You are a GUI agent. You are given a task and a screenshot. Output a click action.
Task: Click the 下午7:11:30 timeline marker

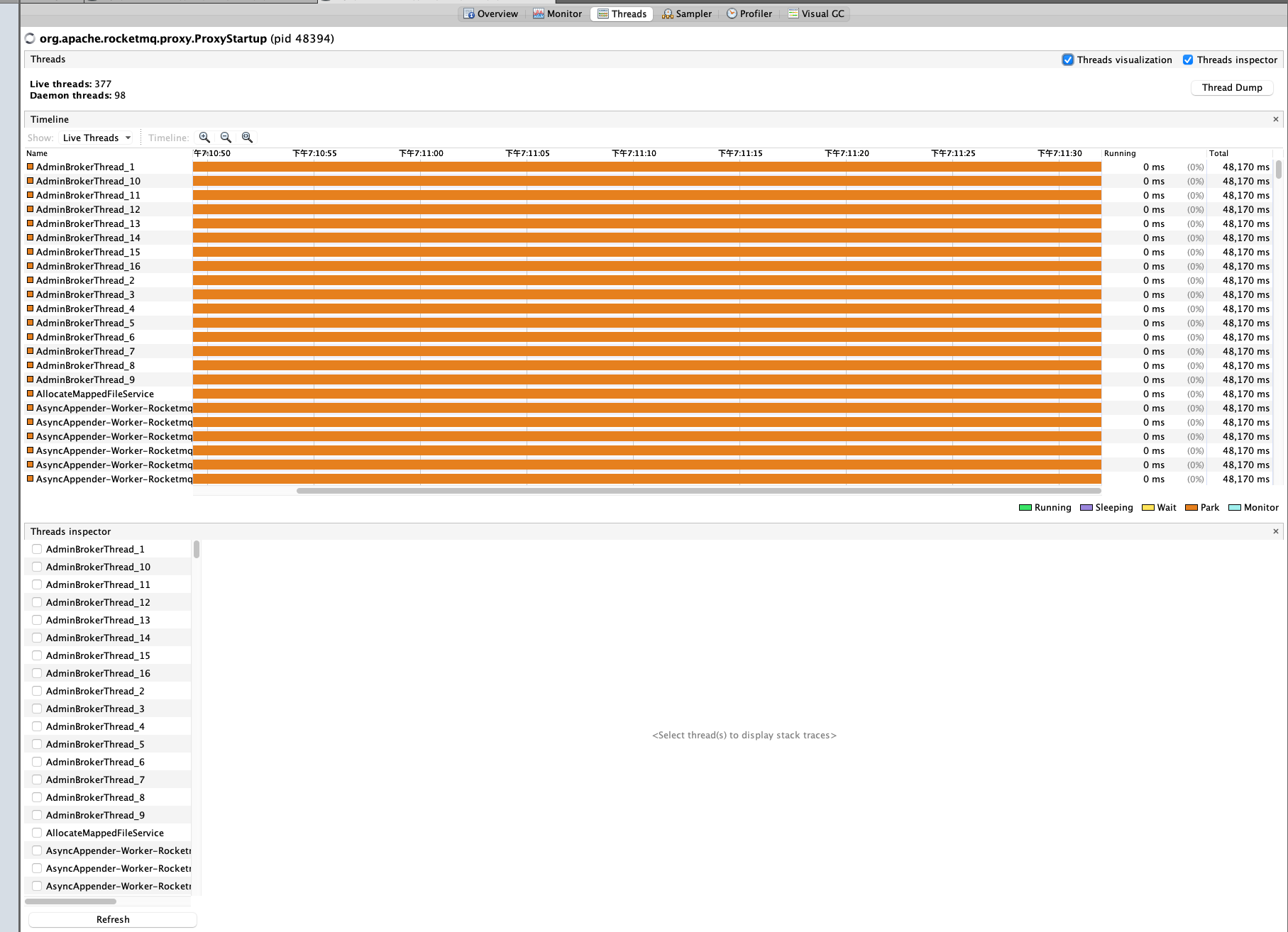(x=1059, y=153)
